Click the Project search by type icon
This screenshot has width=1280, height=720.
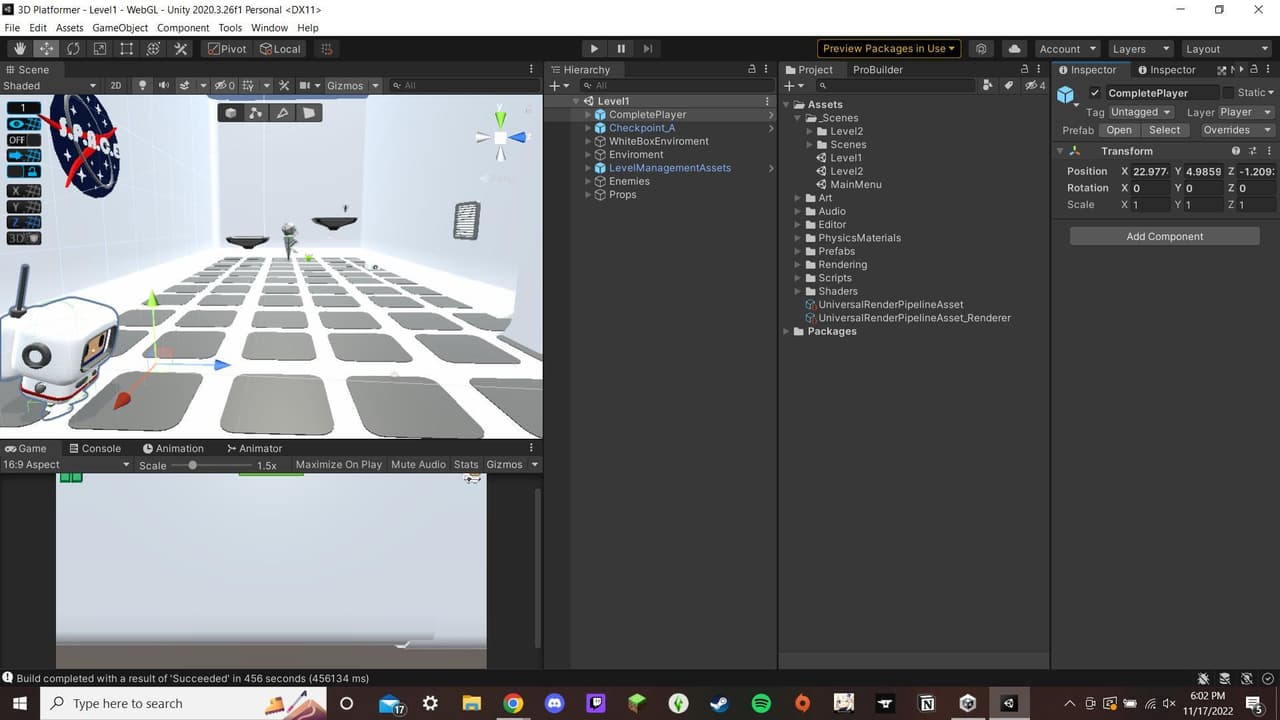988,85
